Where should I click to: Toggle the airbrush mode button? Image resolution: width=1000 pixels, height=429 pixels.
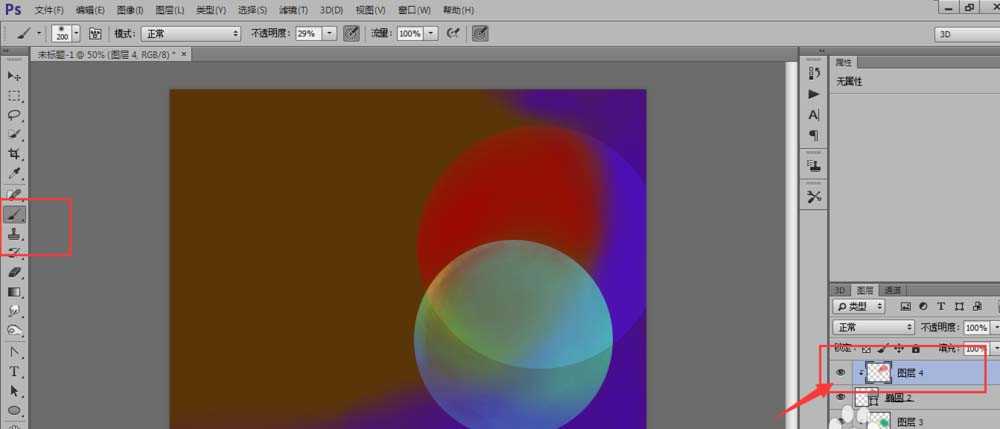click(x=456, y=33)
